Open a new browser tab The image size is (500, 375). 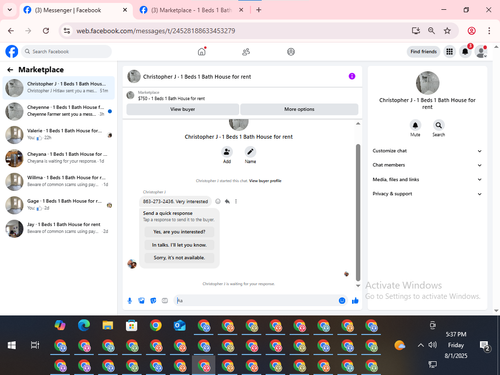(x=259, y=10)
